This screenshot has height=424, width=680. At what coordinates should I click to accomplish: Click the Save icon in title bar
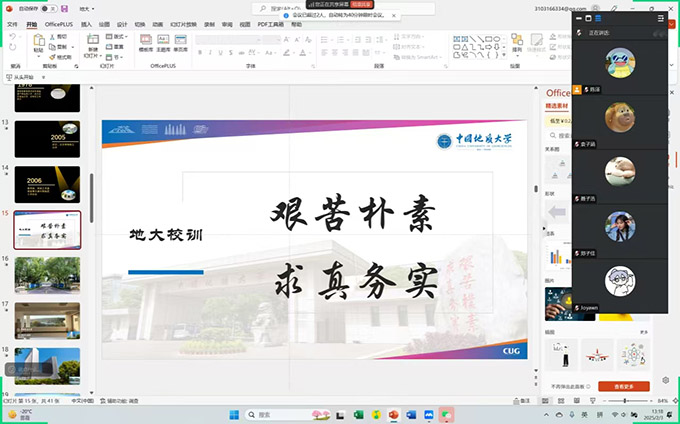pyautogui.click(x=66, y=8)
